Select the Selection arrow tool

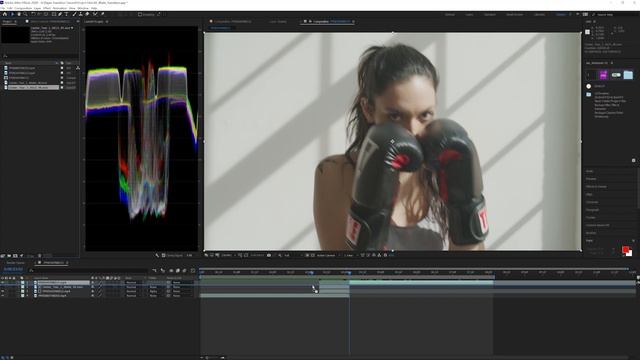click(x=12, y=14)
